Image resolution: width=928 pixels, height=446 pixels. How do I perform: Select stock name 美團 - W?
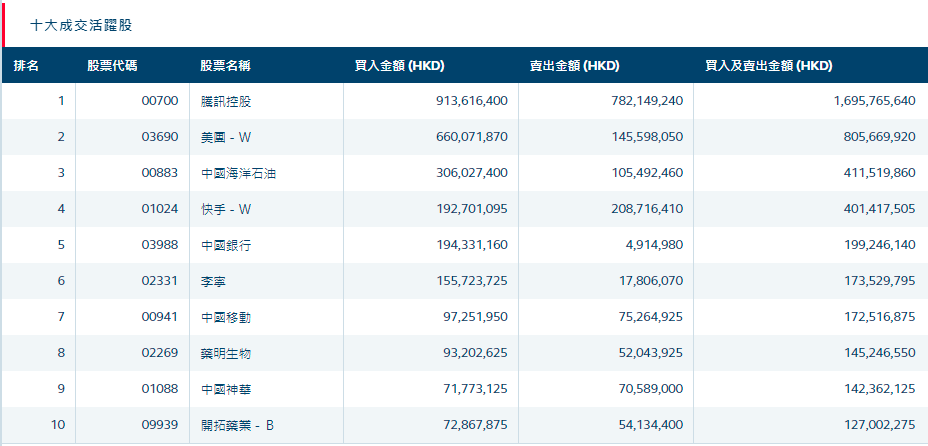point(226,137)
